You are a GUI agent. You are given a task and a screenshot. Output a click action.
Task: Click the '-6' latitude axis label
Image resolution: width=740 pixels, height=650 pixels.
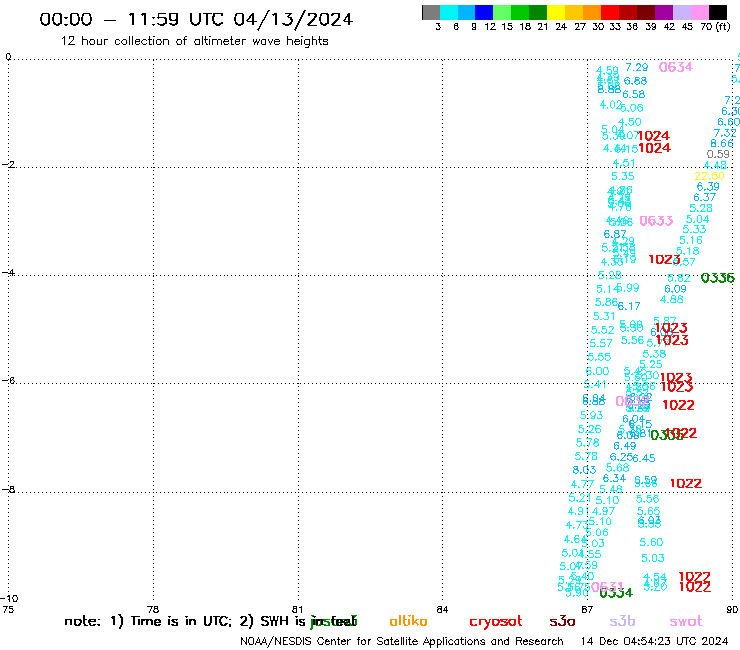(8, 380)
